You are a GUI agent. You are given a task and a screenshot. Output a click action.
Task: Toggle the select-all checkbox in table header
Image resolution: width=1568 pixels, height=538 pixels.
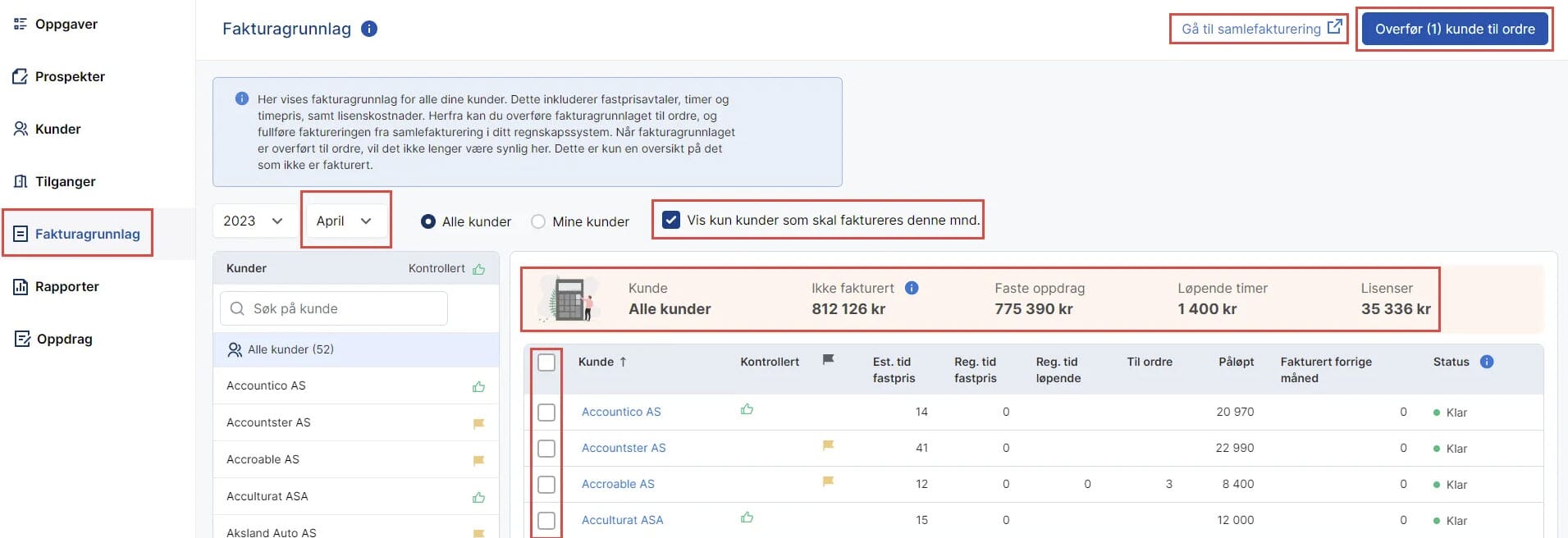tap(546, 362)
